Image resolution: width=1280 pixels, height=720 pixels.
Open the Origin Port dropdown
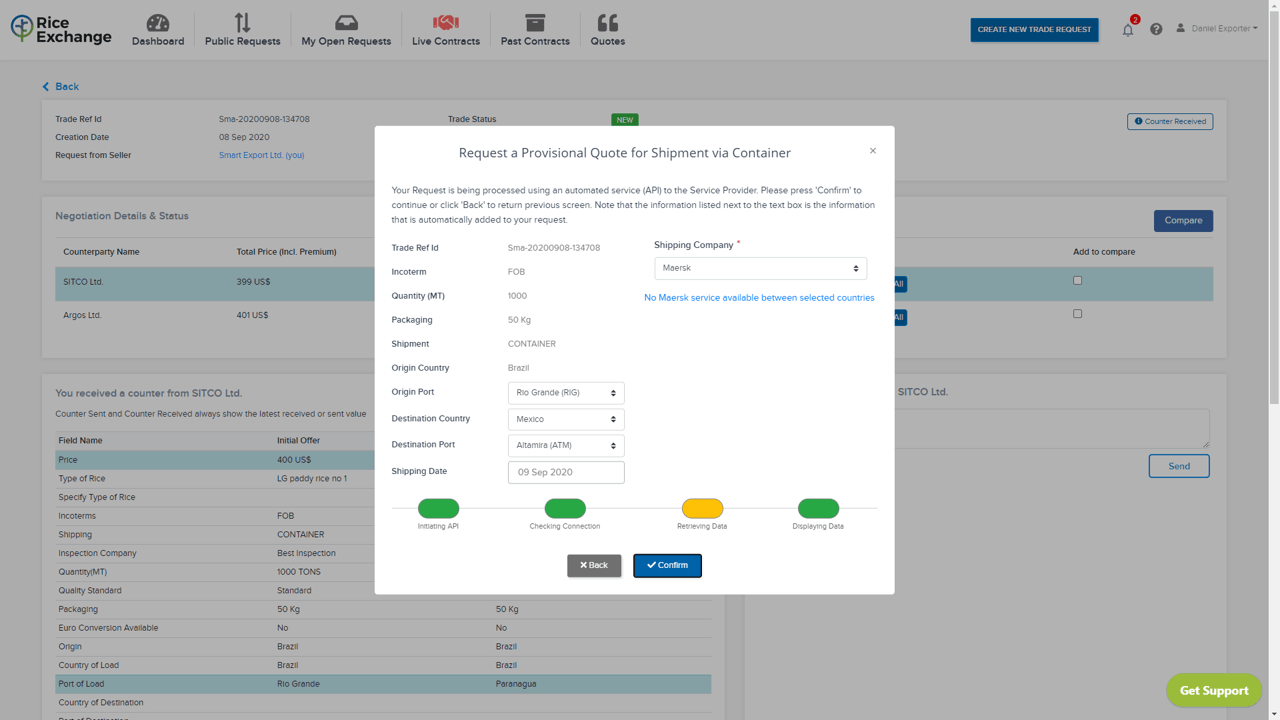[x=566, y=393]
